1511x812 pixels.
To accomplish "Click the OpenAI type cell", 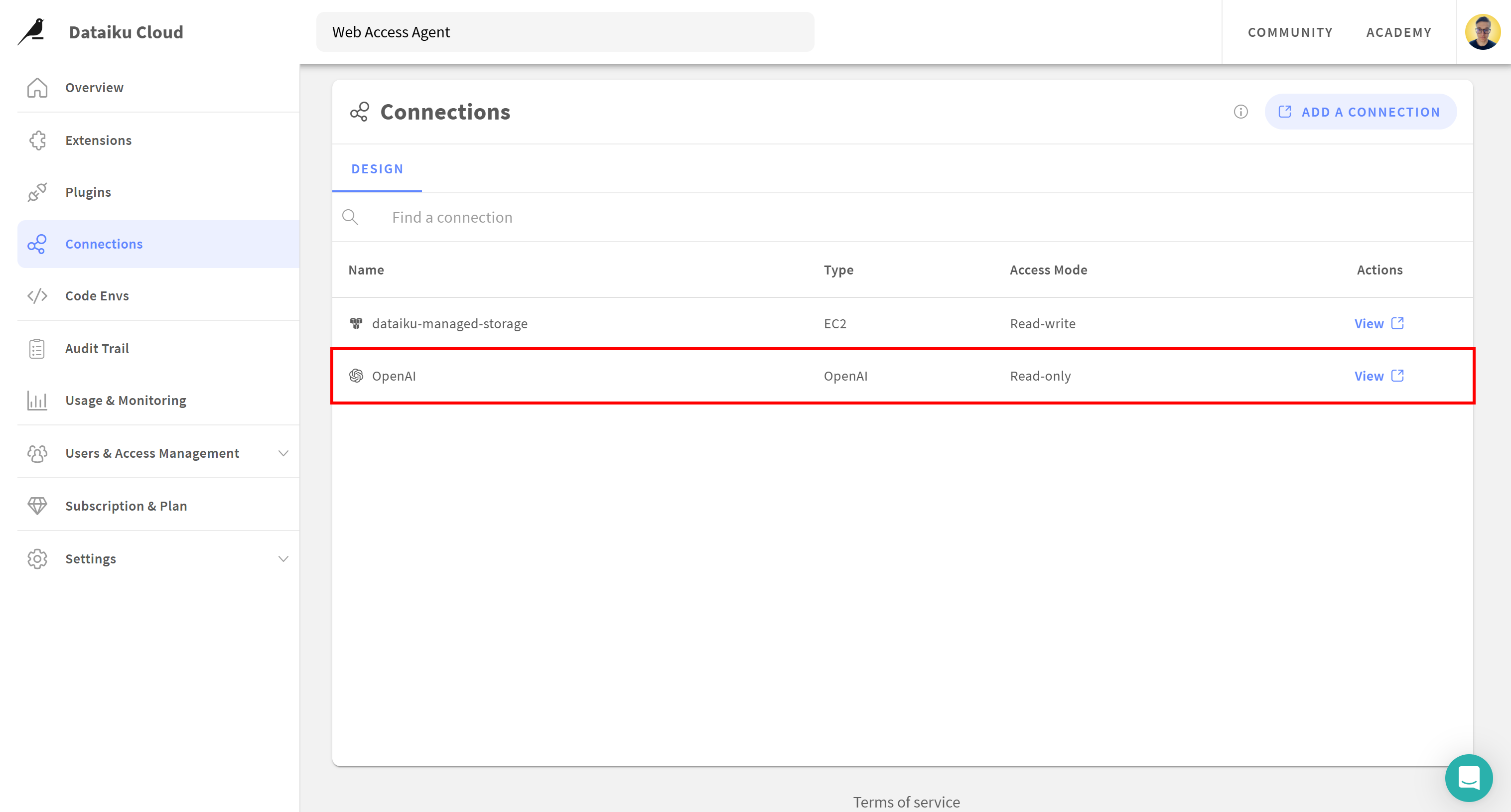I will click(845, 376).
